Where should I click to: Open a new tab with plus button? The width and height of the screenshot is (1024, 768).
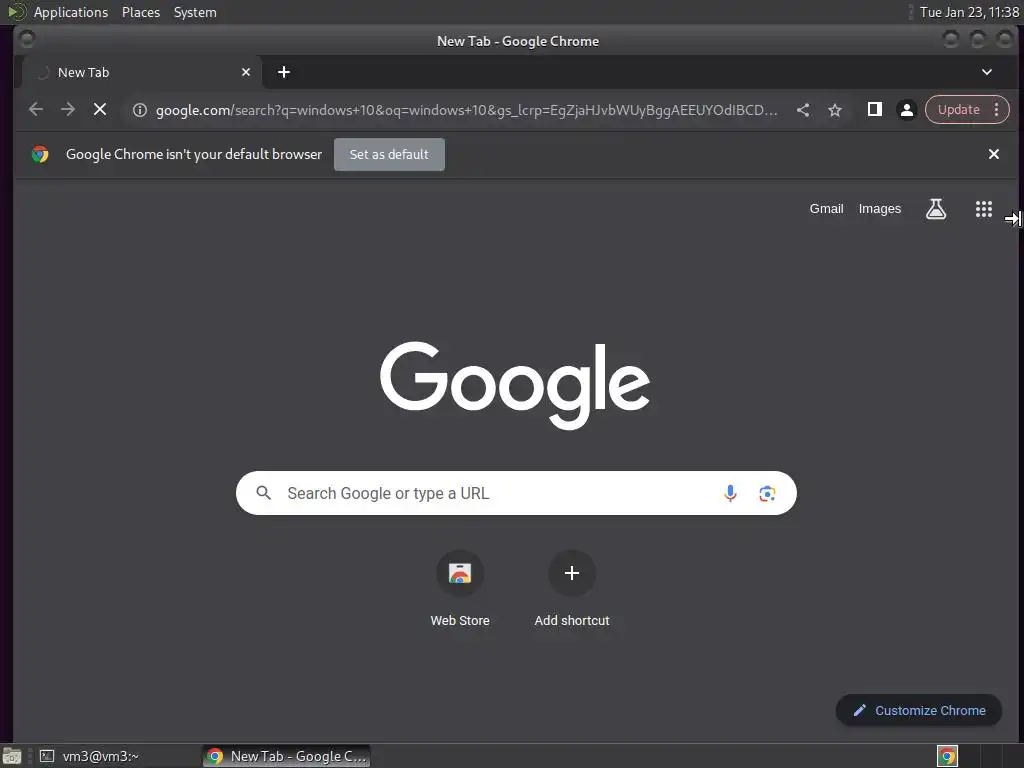click(x=283, y=72)
